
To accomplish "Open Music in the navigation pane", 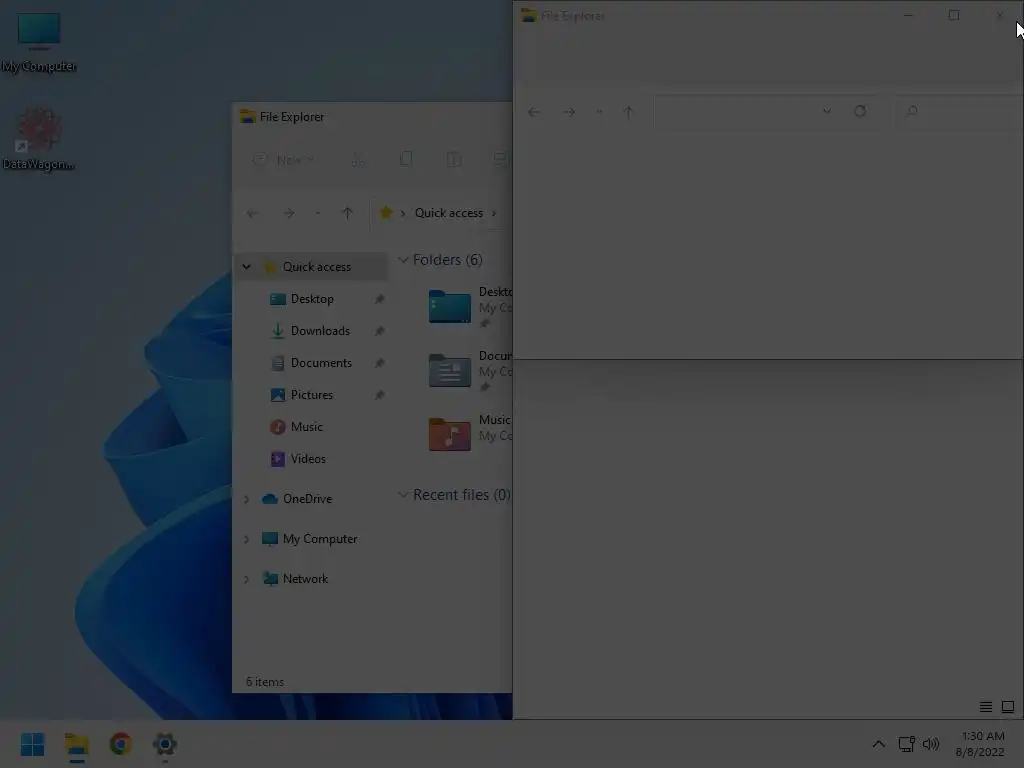I will (x=307, y=427).
